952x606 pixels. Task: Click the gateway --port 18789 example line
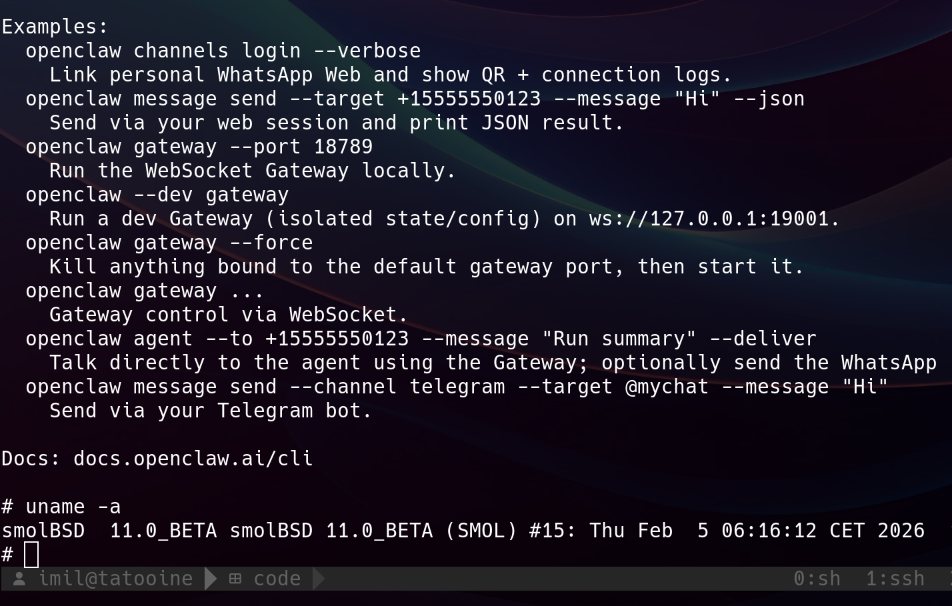(199, 147)
